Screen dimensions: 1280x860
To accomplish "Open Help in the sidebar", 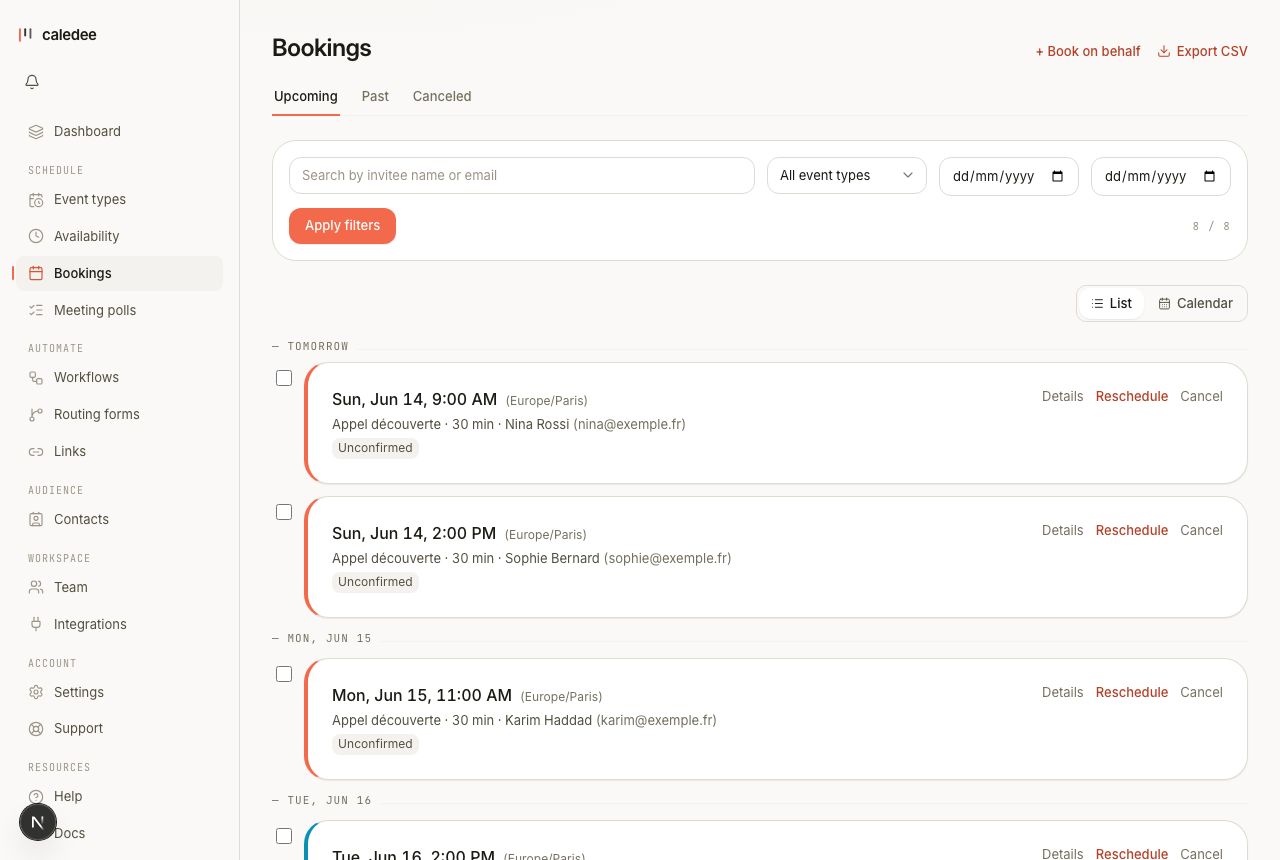I will pyautogui.click(x=120, y=796).
